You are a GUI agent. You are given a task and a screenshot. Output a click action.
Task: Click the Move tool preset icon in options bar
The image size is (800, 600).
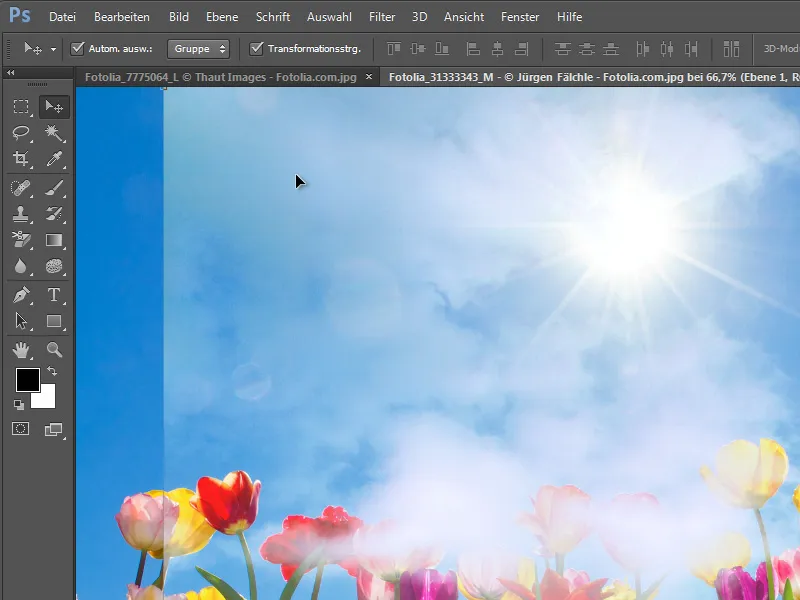(33, 48)
